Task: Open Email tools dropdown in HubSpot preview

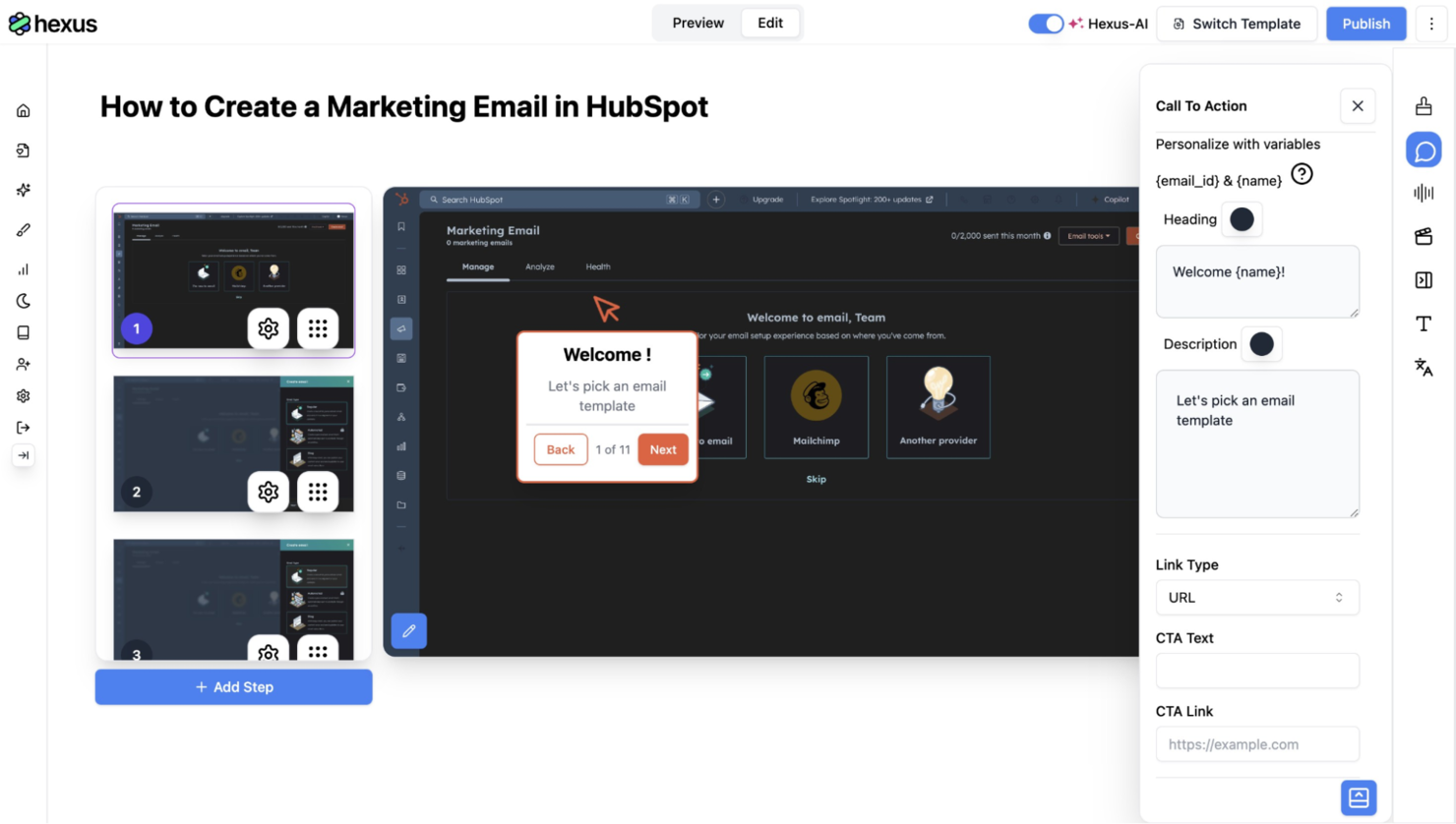Action: (1088, 236)
